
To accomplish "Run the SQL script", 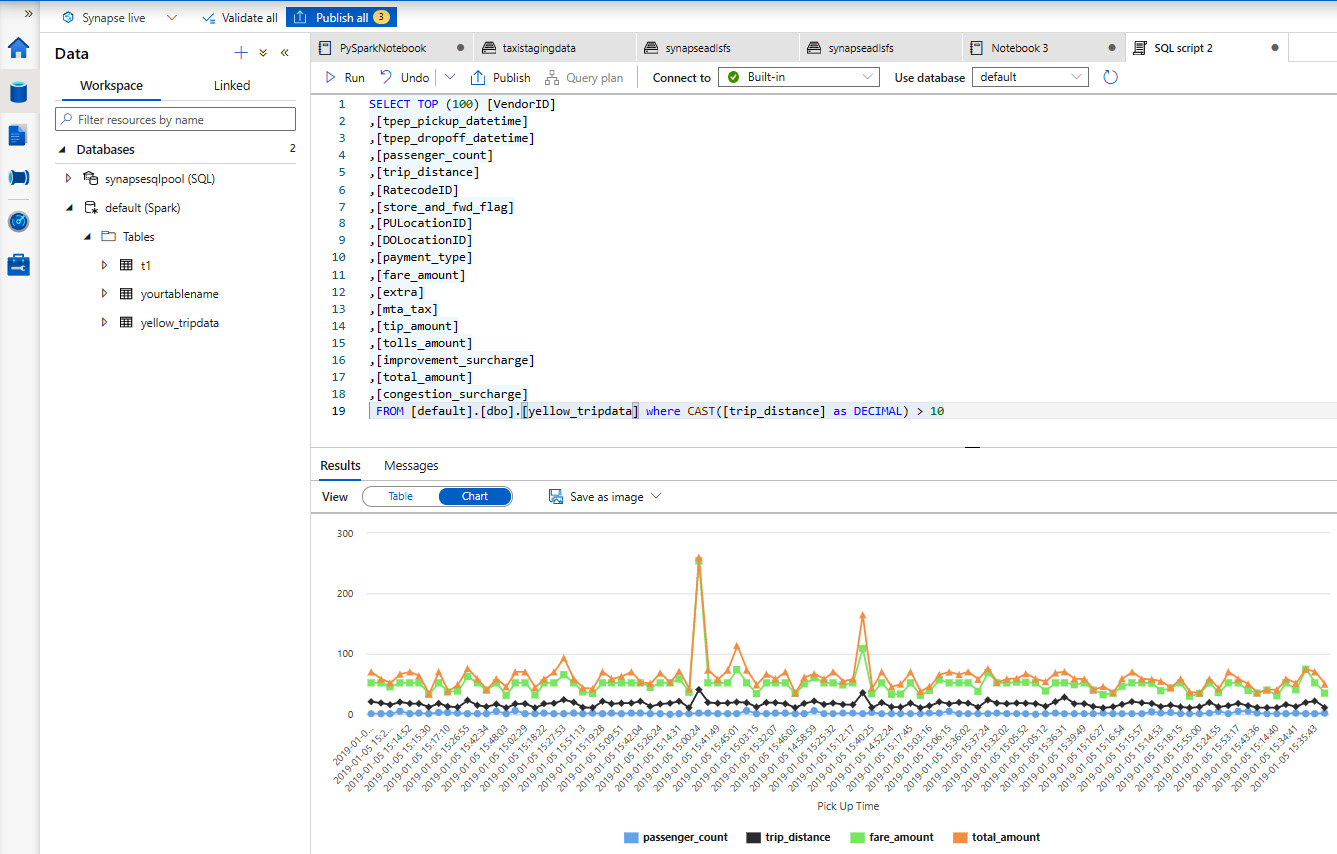I will point(345,77).
